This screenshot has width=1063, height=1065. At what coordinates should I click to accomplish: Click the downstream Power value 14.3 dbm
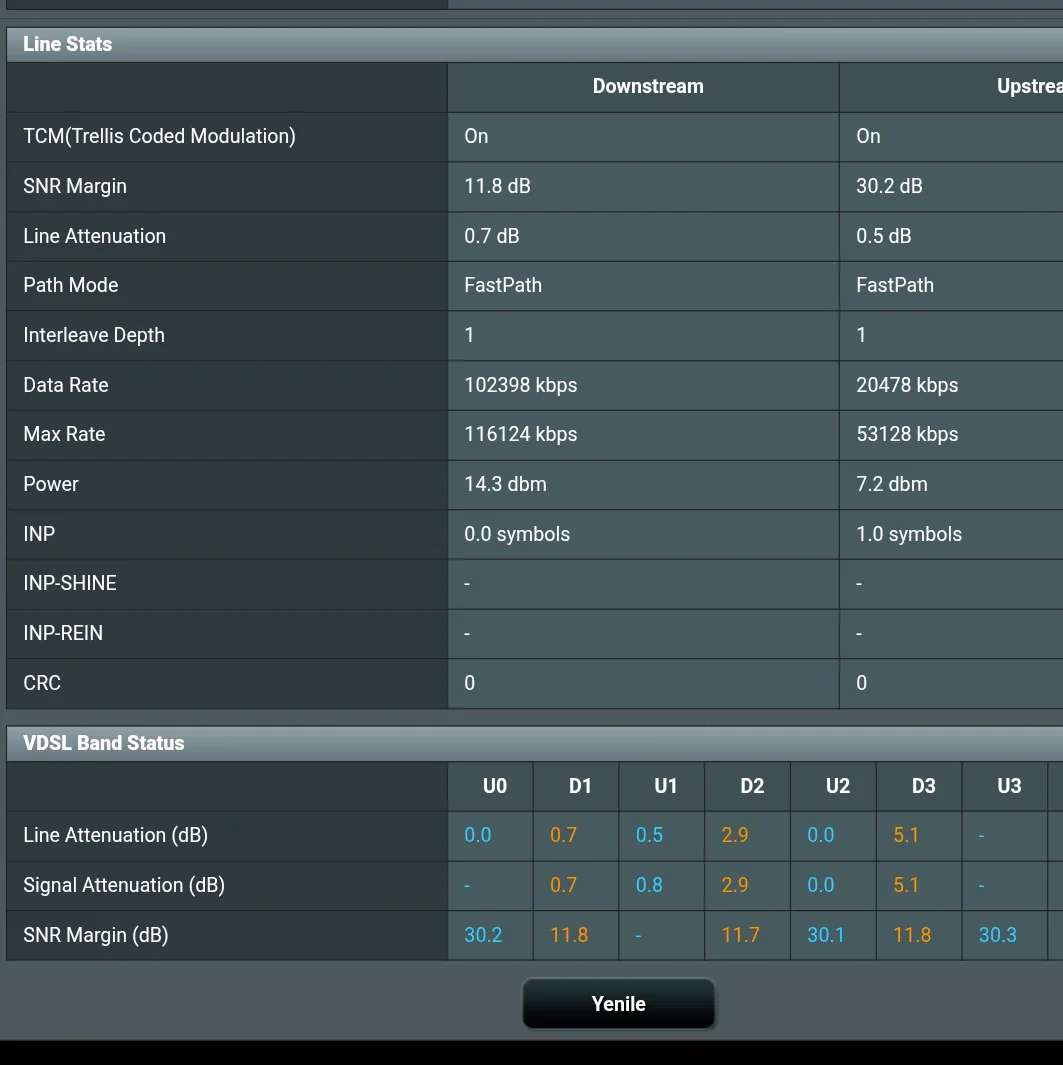click(x=505, y=484)
